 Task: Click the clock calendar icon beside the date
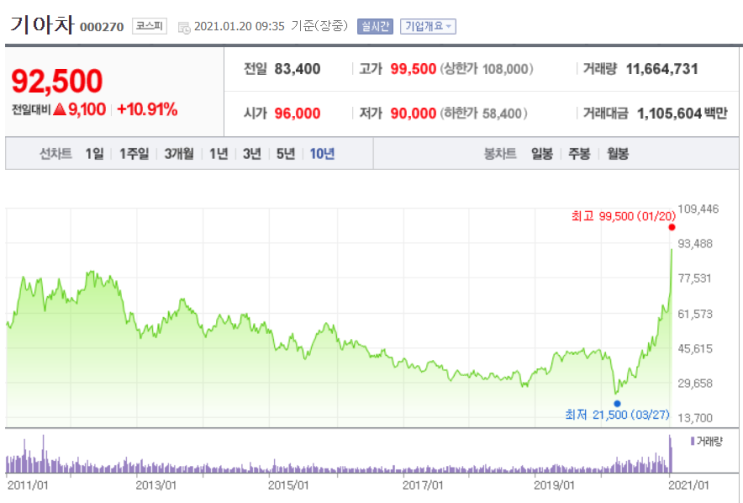[184, 27]
